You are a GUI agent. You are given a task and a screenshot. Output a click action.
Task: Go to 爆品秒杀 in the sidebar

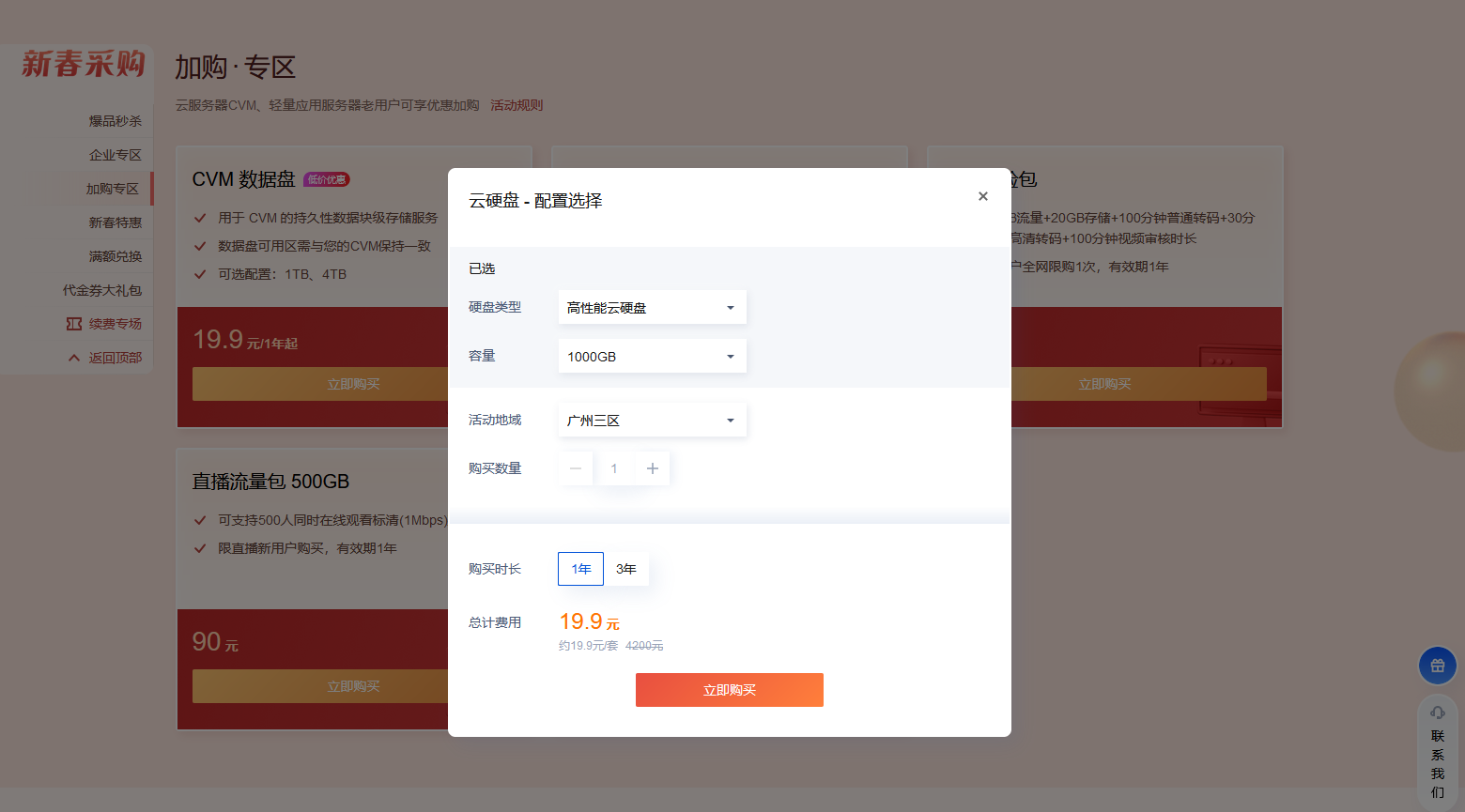pos(116,121)
